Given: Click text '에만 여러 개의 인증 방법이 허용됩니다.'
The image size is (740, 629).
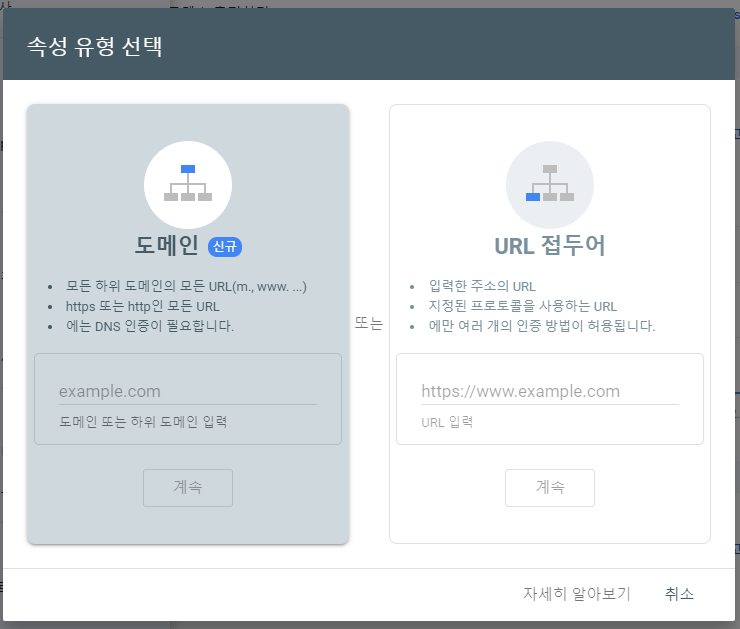Looking at the screenshot, I should pos(542,326).
